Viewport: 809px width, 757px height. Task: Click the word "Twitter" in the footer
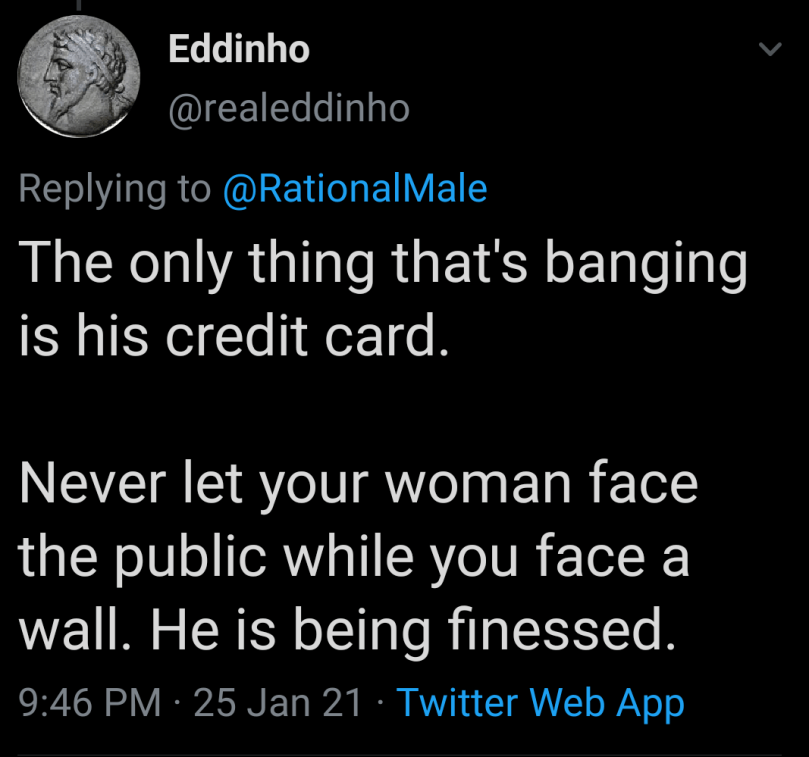(x=459, y=703)
